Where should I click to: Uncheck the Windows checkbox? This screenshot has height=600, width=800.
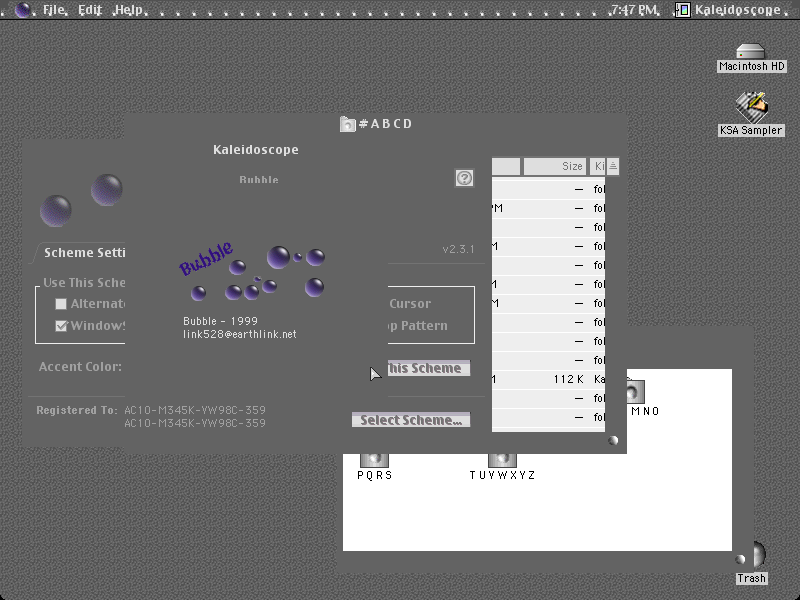point(61,326)
